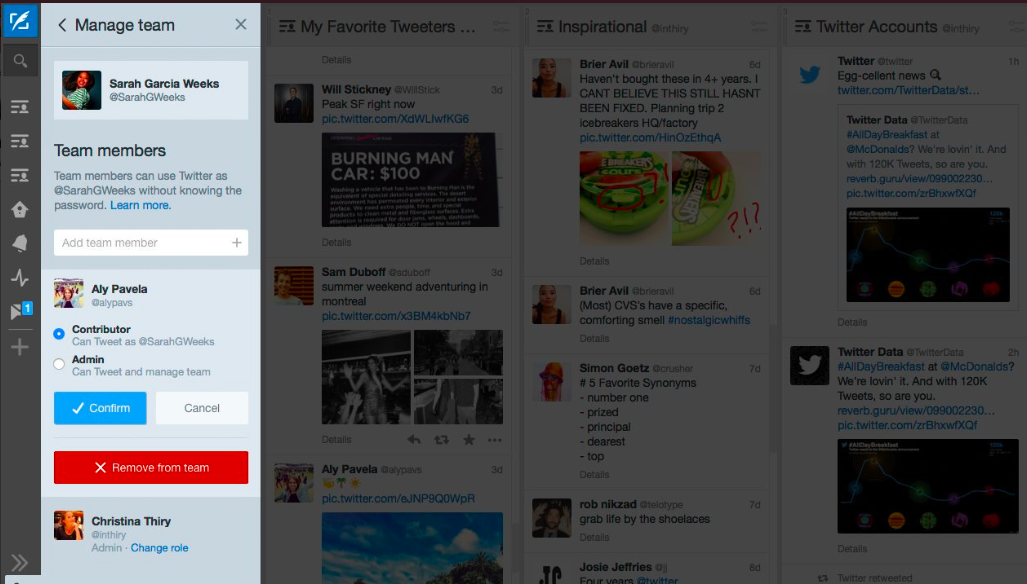This screenshot has height=584, width=1027.
Task: Open the Activity pulse icon in sidebar
Action: tap(20, 278)
